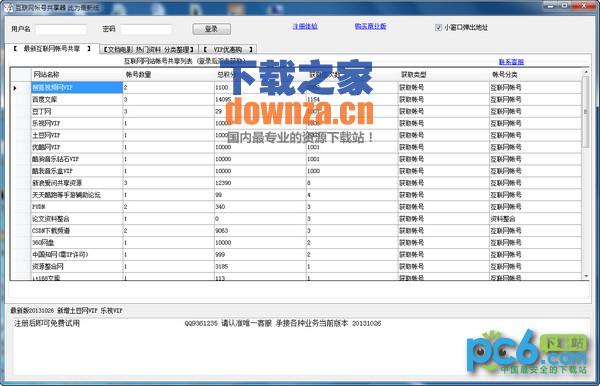Screen dimensions: 600x386
Task: Click 获取帐号 in the CSDN下载频道 row
Action: [x=444, y=231]
